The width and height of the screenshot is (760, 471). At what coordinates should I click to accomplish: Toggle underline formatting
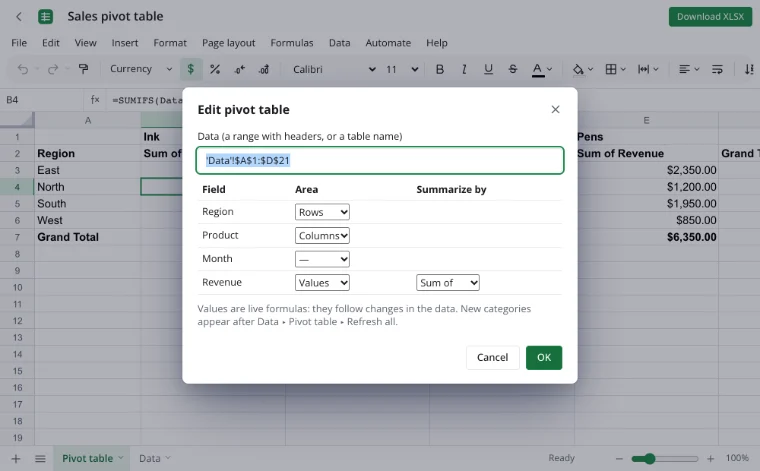[488, 69]
